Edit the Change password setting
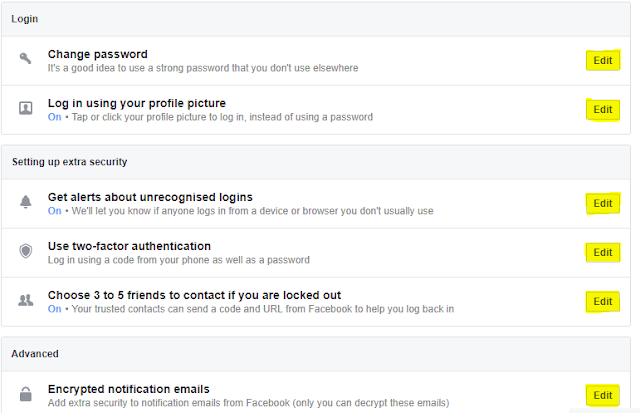 tap(603, 60)
